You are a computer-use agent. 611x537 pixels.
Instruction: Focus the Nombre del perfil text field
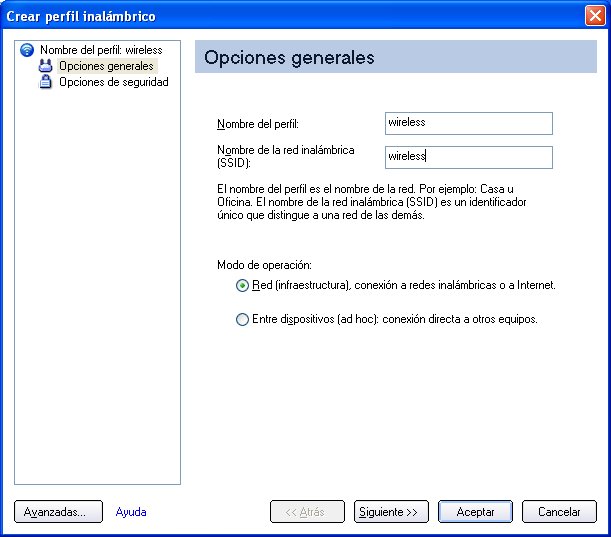coord(469,123)
